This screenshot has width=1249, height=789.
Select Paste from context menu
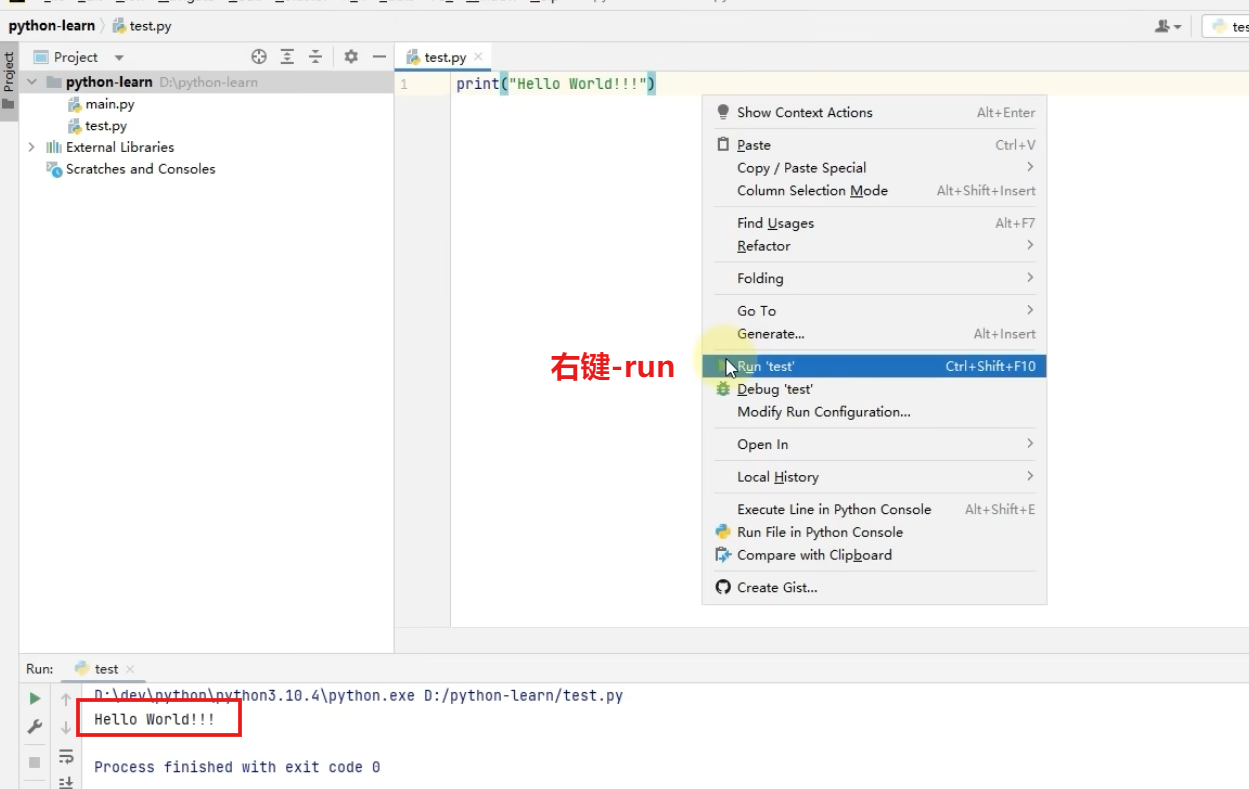(x=874, y=145)
